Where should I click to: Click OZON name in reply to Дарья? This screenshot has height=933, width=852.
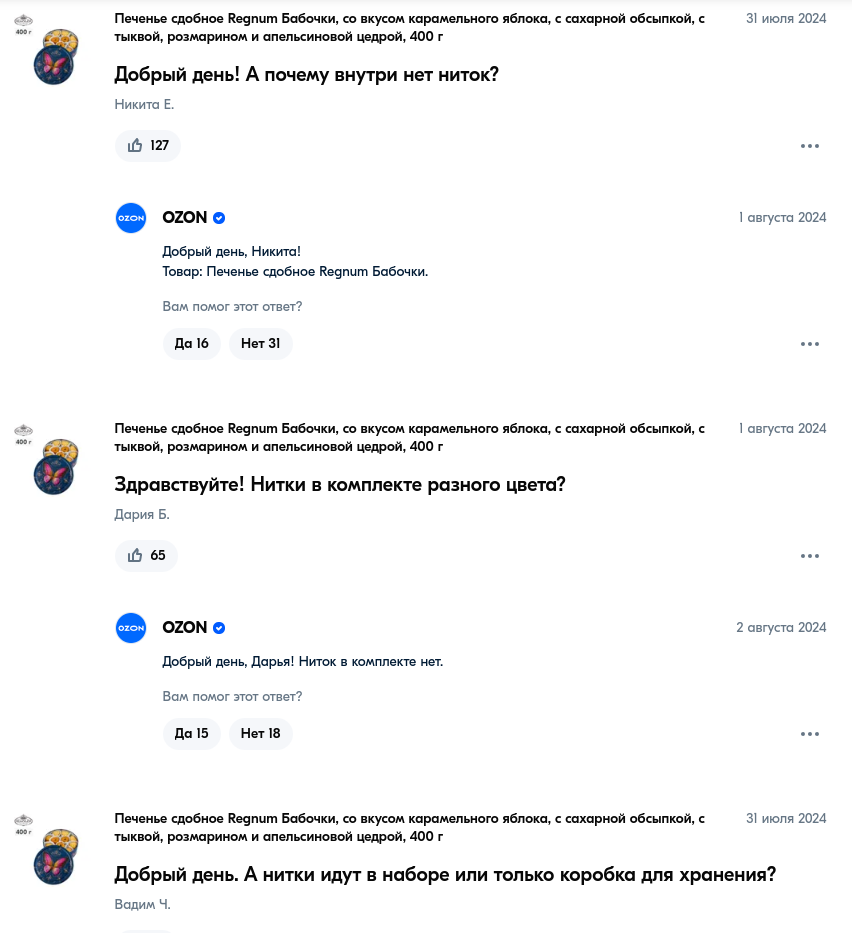point(184,628)
